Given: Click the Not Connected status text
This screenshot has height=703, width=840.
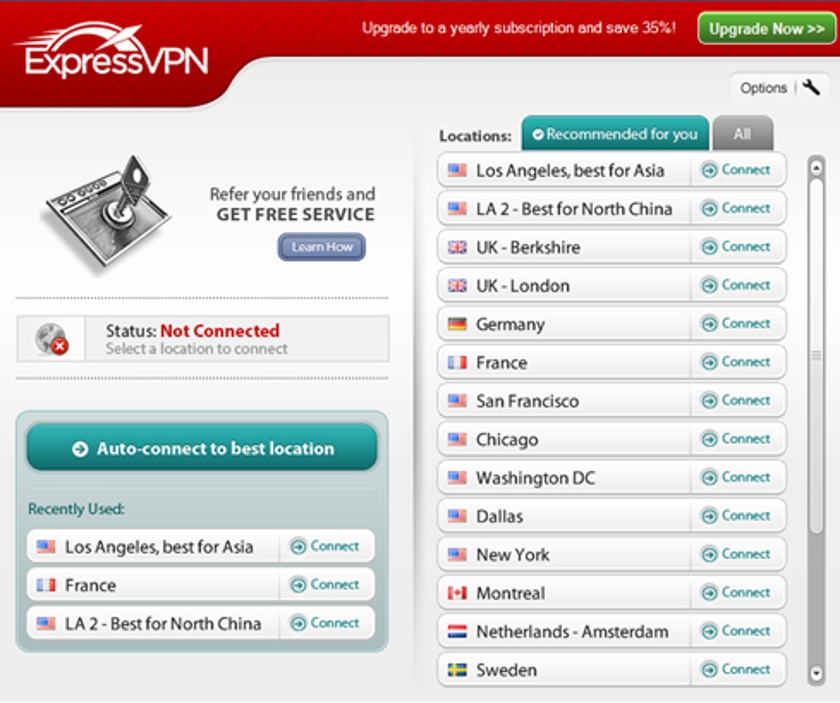Looking at the screenshot, I should (220, 331).
